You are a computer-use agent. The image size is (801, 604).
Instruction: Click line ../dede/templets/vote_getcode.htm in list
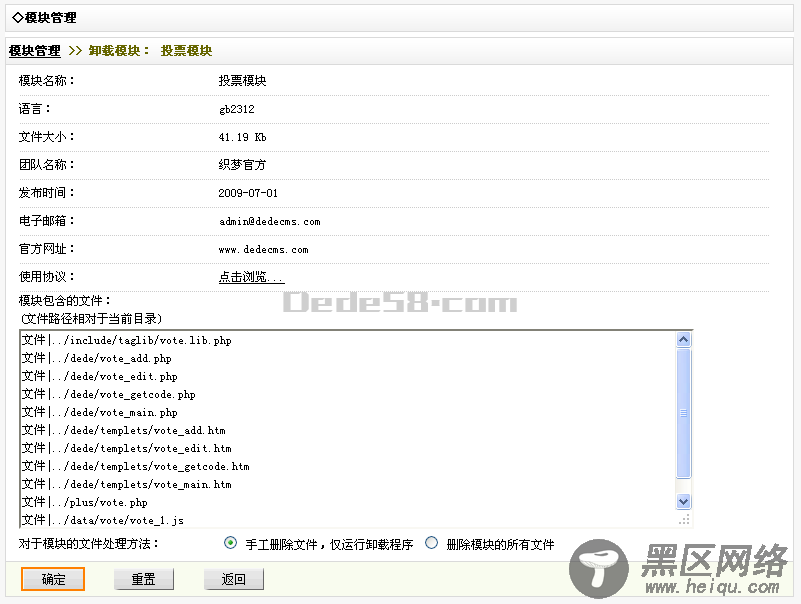click(135, 466)
